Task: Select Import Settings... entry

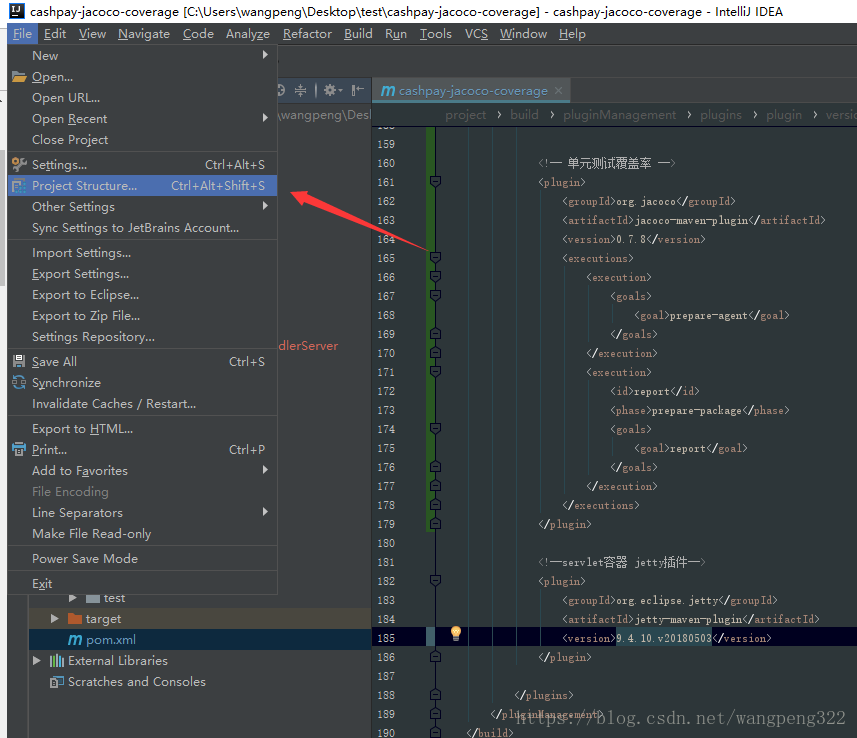Action: pyautogui.click(x=143, y=253)
